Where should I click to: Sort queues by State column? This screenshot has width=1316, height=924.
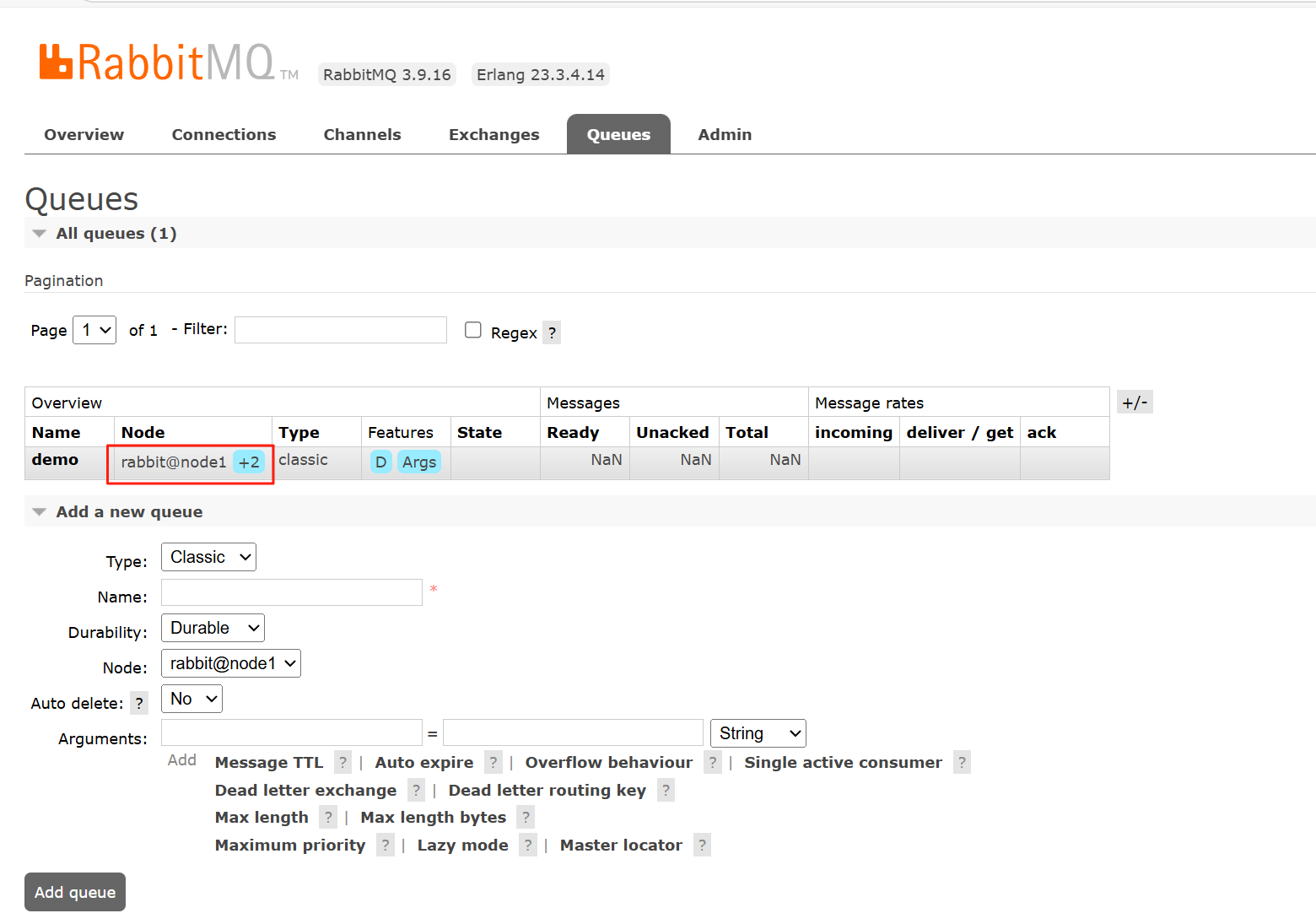coord(480,432)
